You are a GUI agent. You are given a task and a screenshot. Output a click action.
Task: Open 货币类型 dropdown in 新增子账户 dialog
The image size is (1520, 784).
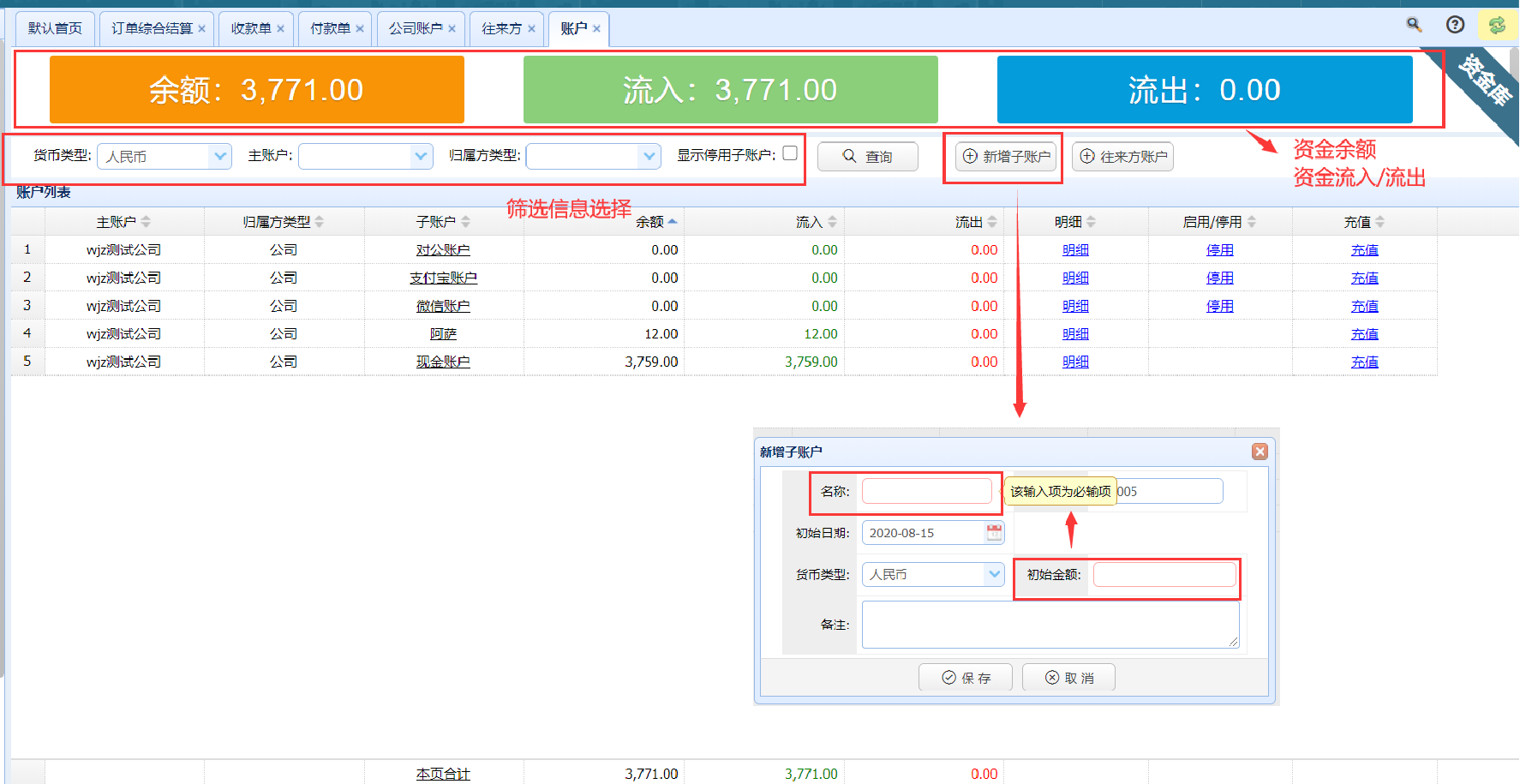click(994, 574)
